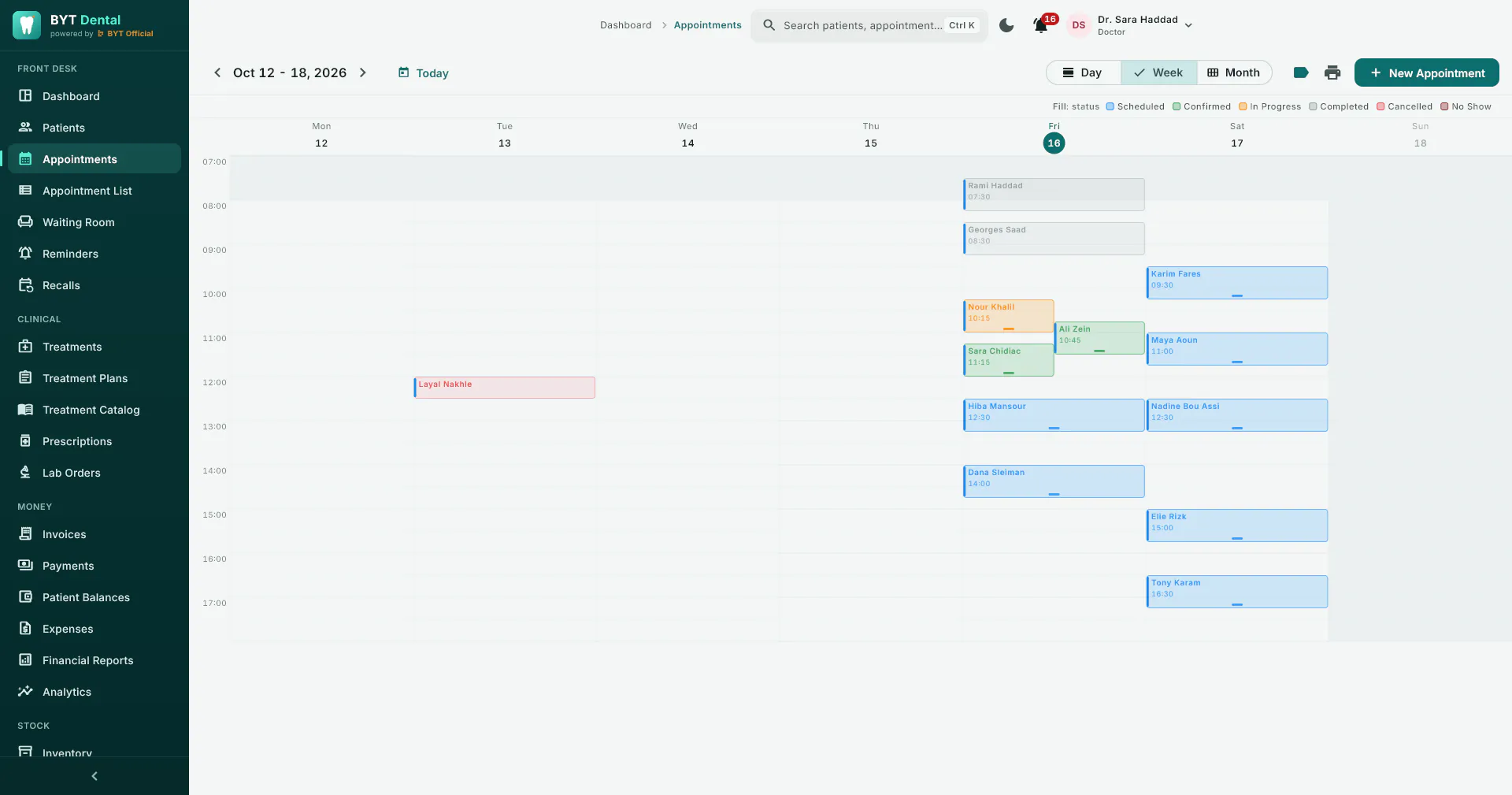The height and width of the screenshot is (795, 1512).
Task: Click the BYT Dental tooth logo
Action: [27, 25]
